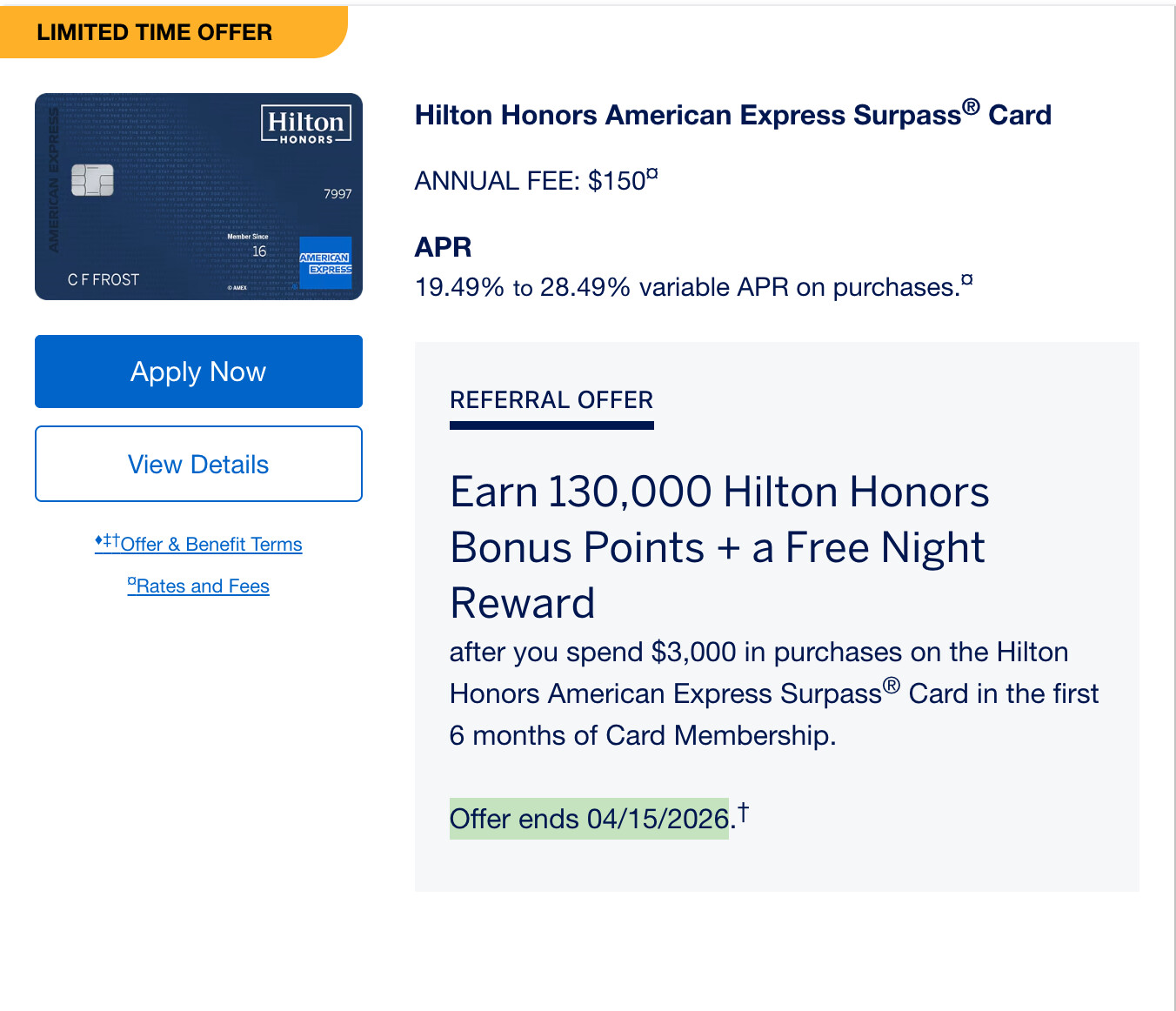1176x1011 pixels.
Task: Click the cardholder name C F FROST
Action: click(104, 279)
